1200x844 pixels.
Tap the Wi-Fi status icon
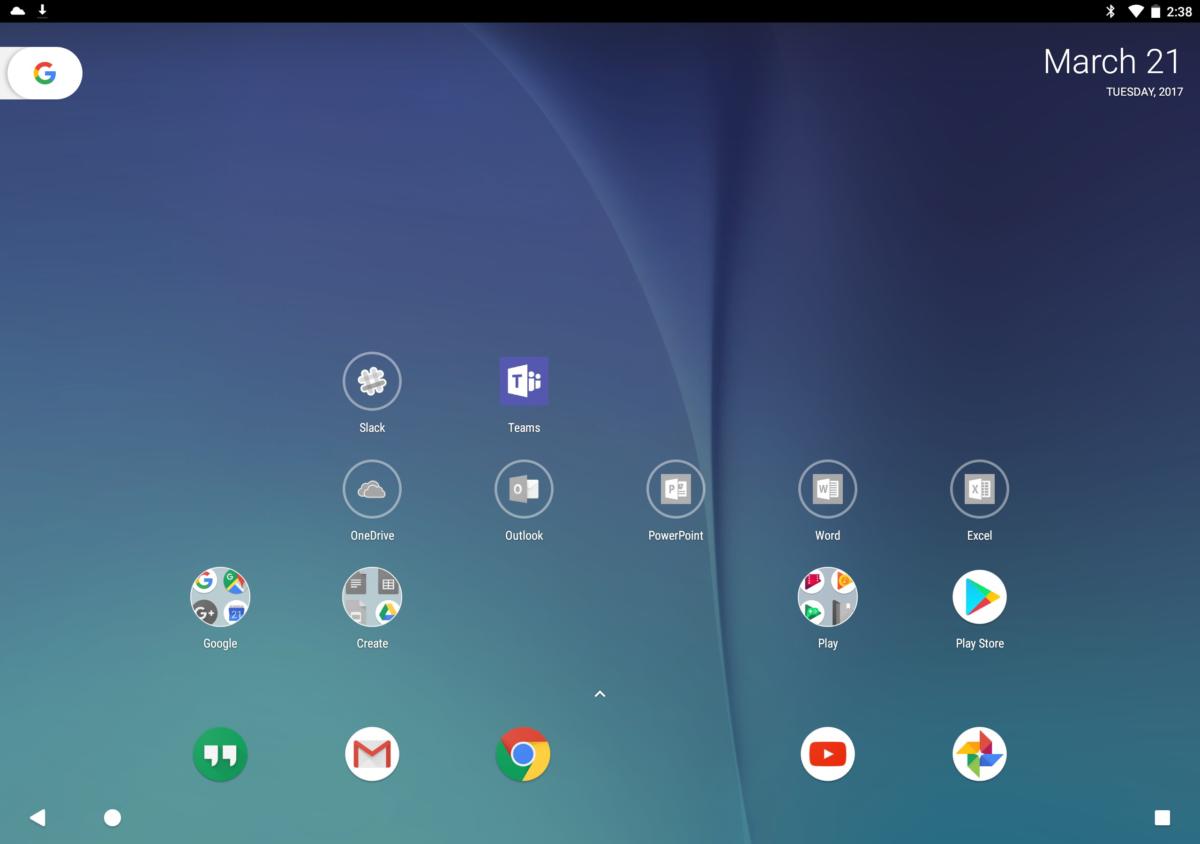(x=1136, y=11)
